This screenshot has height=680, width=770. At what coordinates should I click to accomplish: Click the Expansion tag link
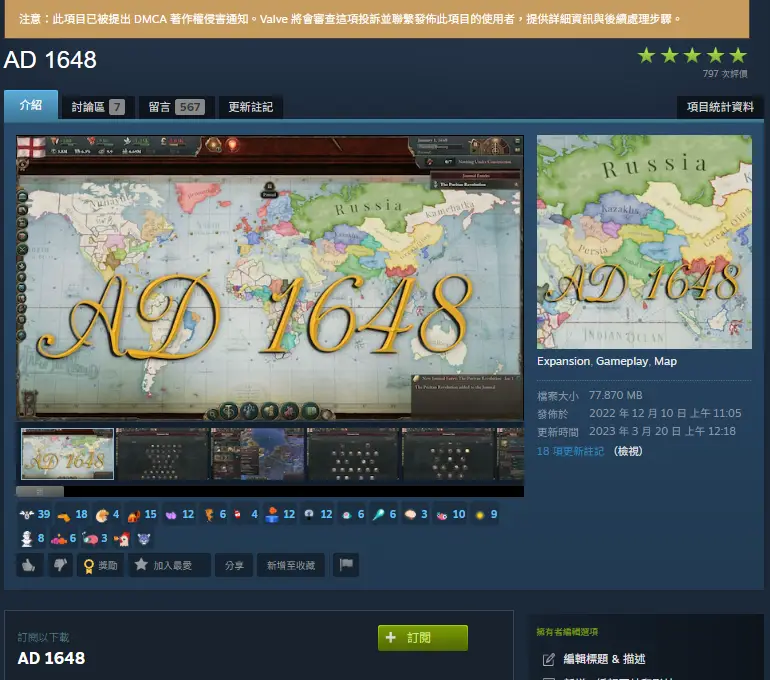pos(563,361)
